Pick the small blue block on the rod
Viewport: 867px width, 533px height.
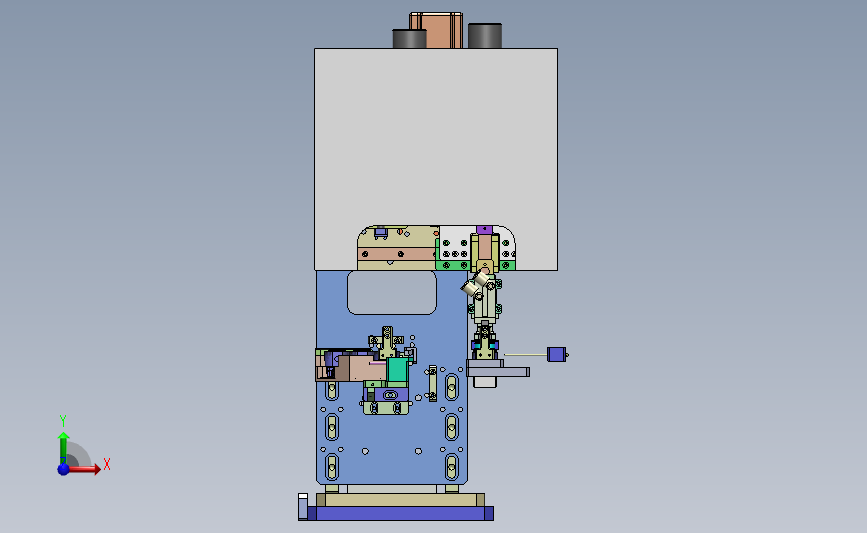(556, 354)
